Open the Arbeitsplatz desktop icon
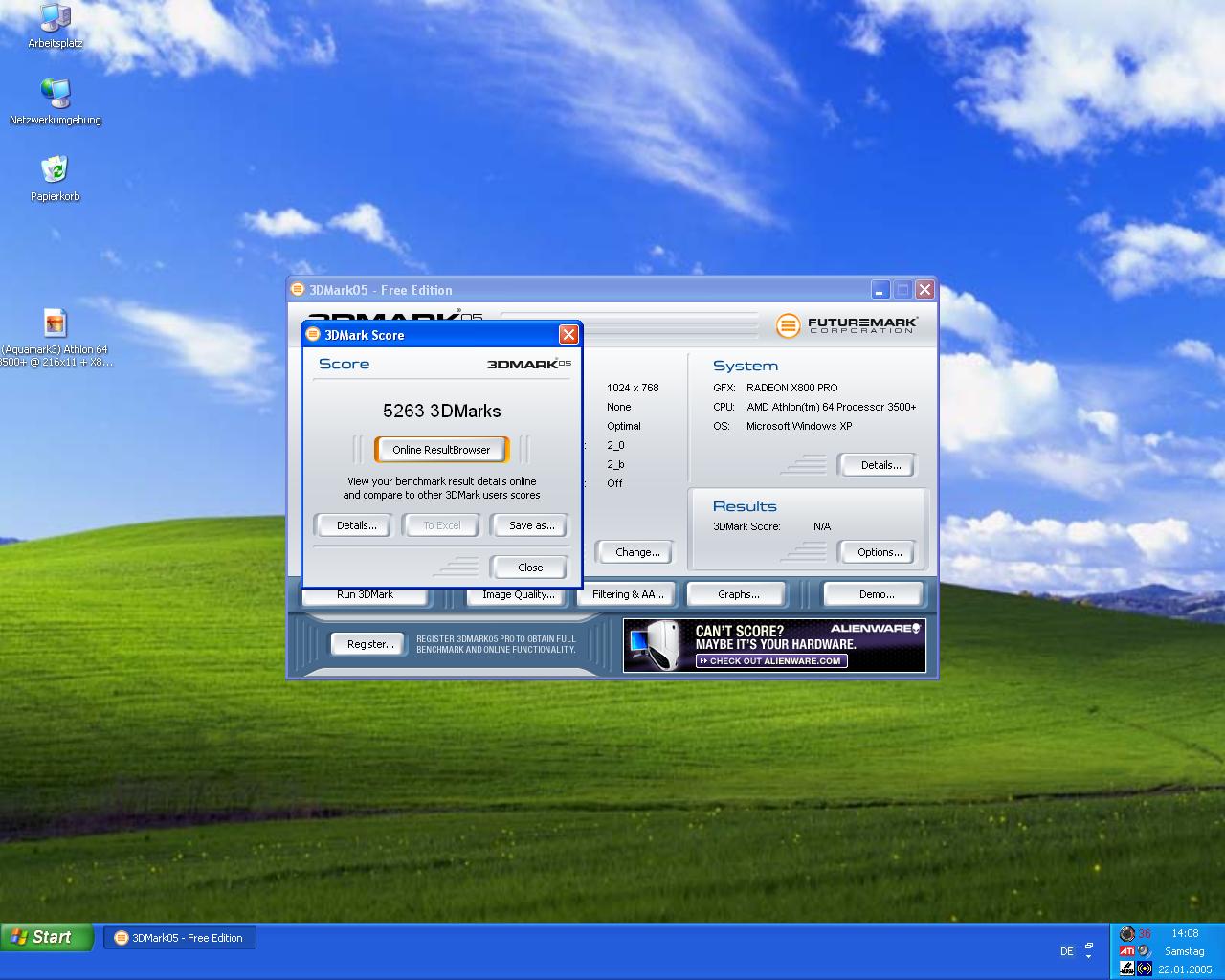The height and width of the screenshot is (980, 1225). pos(56,26)
